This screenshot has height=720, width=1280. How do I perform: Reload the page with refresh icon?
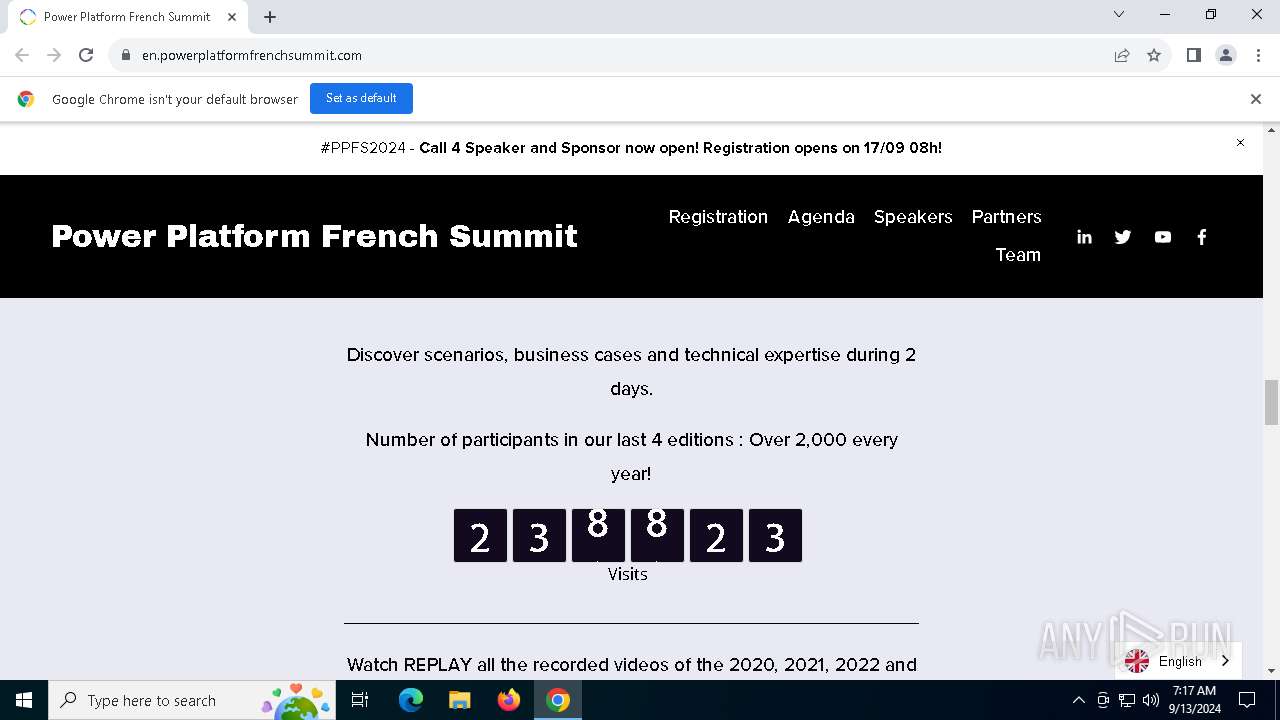click(86, 55)
